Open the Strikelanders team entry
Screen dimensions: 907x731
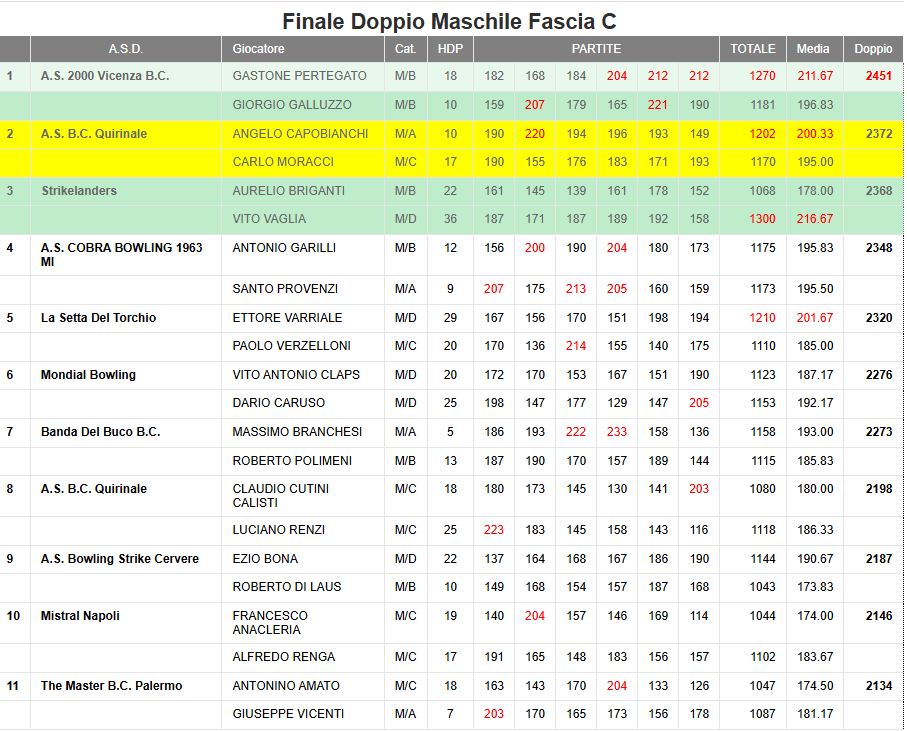(79, 191)
